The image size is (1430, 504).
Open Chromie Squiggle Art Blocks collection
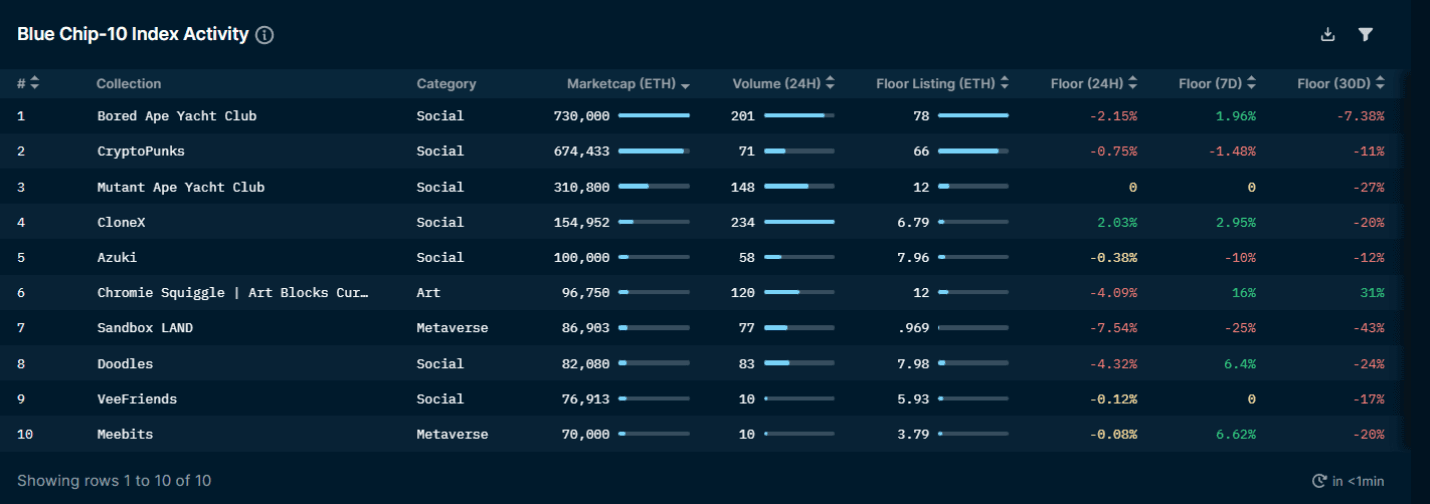click(x=233, y=293)
